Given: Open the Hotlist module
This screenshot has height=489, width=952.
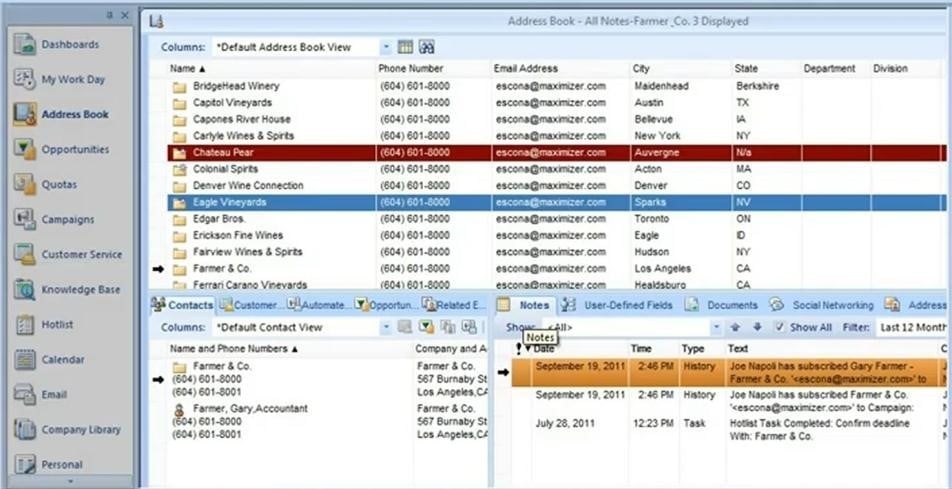Looking at the screenshot, I should point(57,325).
